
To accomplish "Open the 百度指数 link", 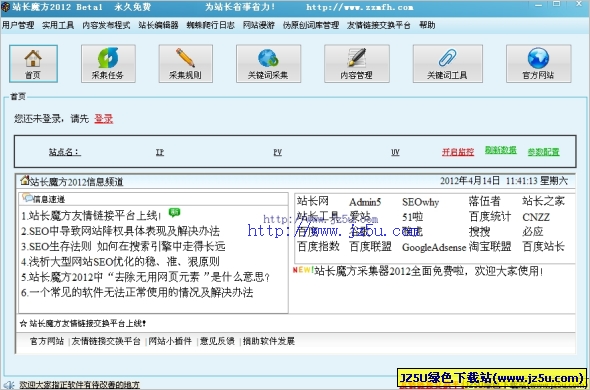I will click(x=318, y=247).
